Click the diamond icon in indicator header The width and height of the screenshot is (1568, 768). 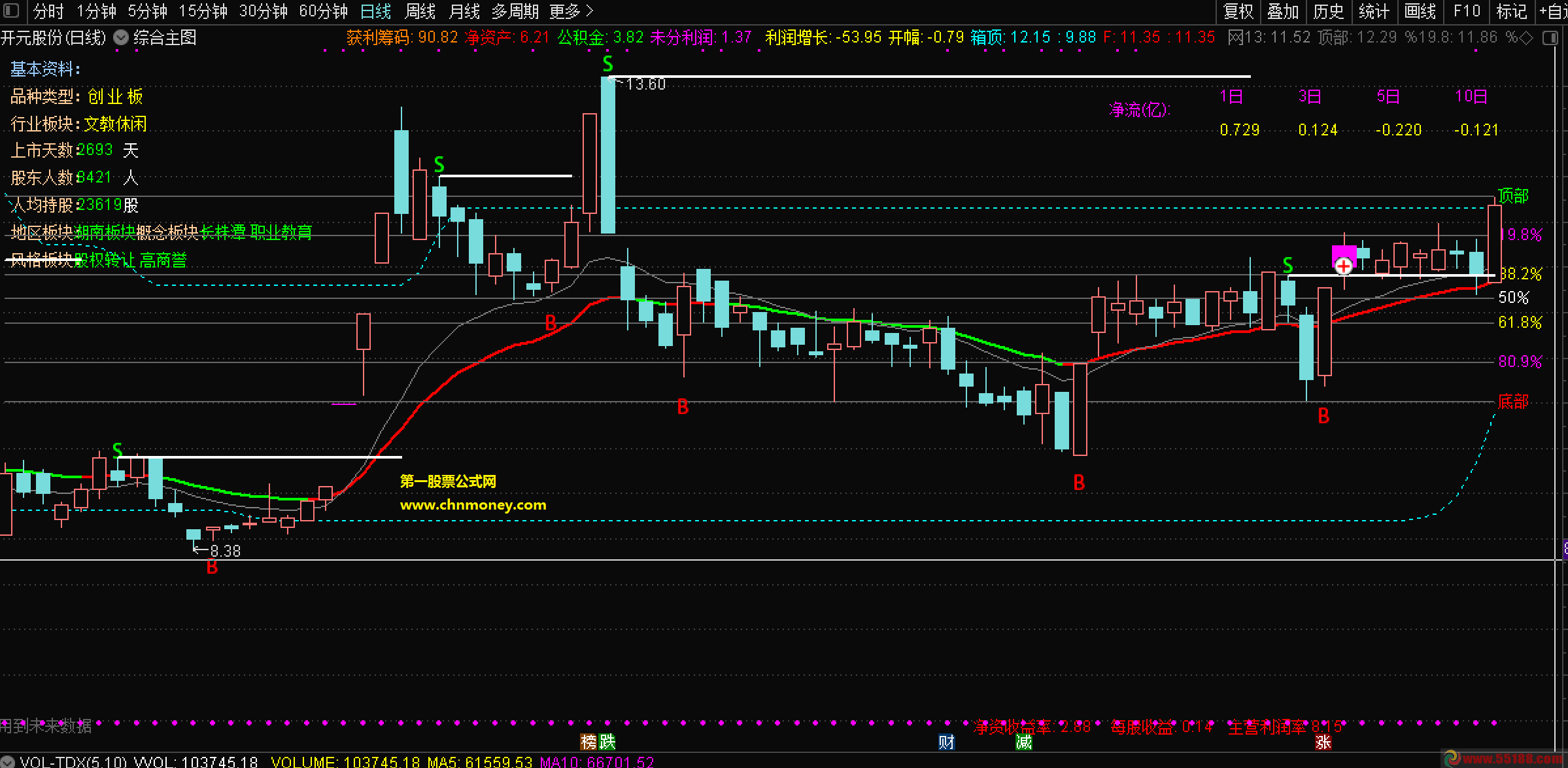(x=1526, y=37)
